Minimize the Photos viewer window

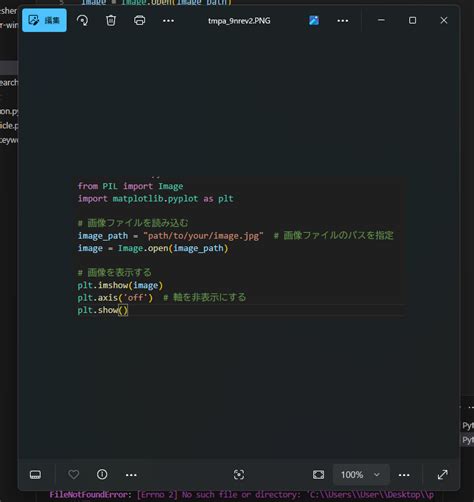[x=381, y=20]
